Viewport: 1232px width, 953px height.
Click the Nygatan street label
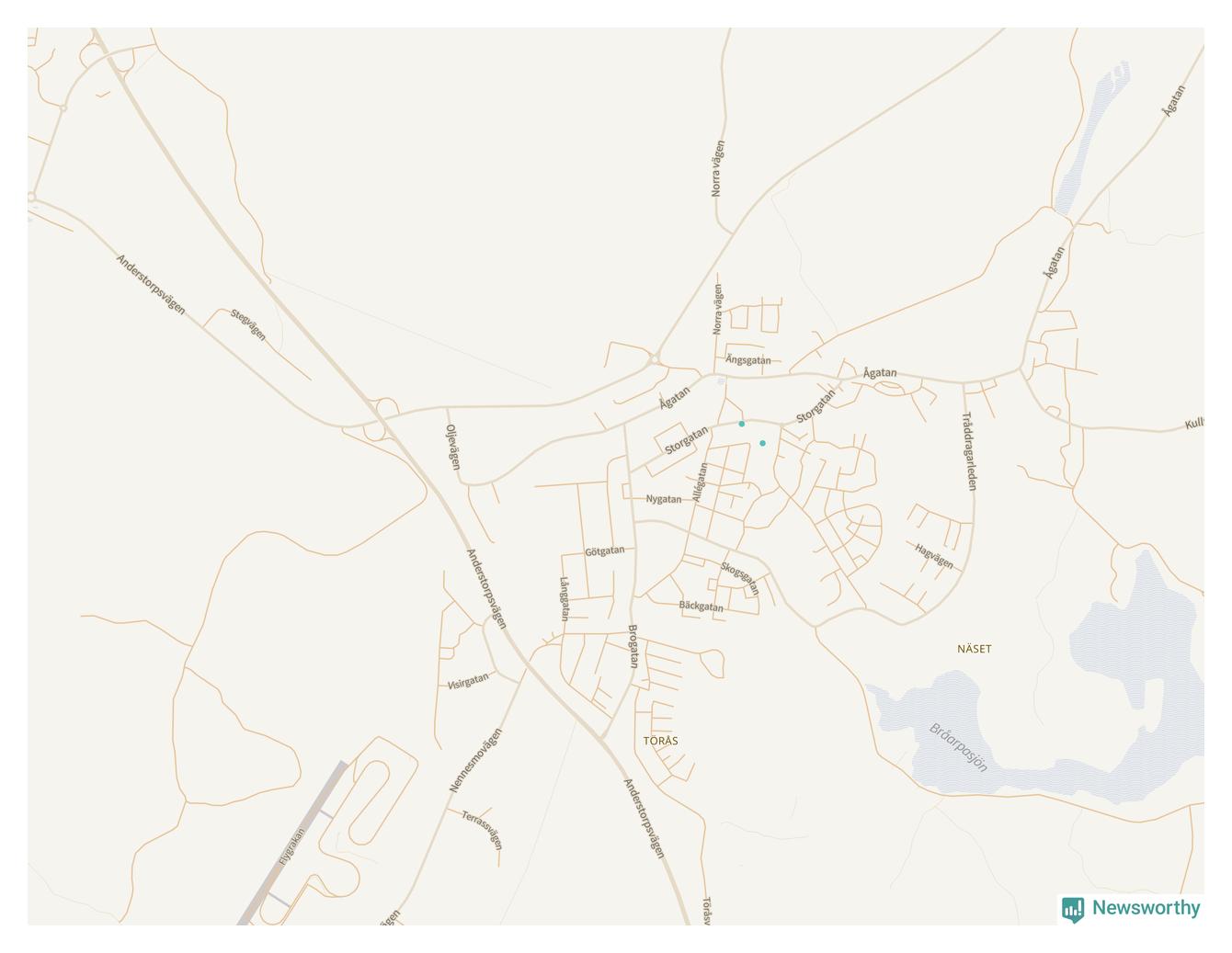click(x=664, y=499)
